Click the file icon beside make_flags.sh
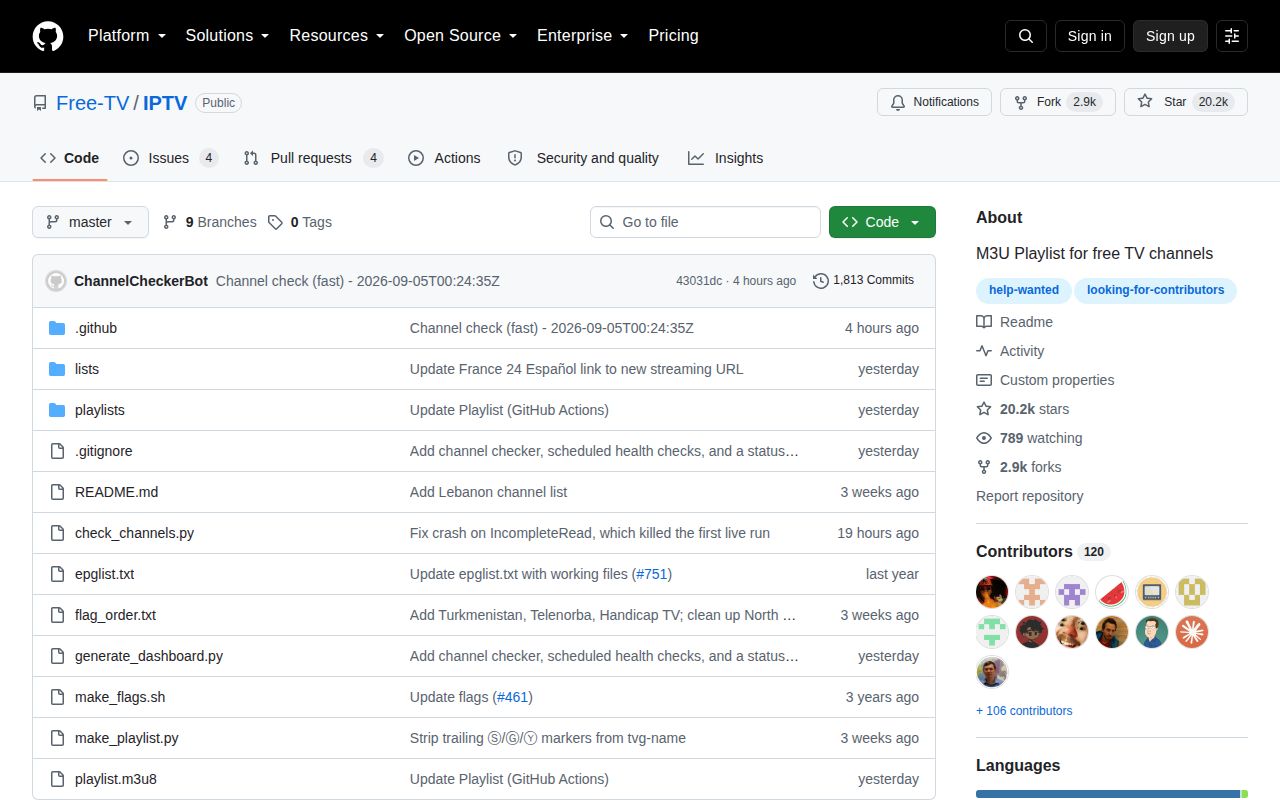Image resolution: width=1280 pixels, height=800 pixels. (x=57, y=697)
